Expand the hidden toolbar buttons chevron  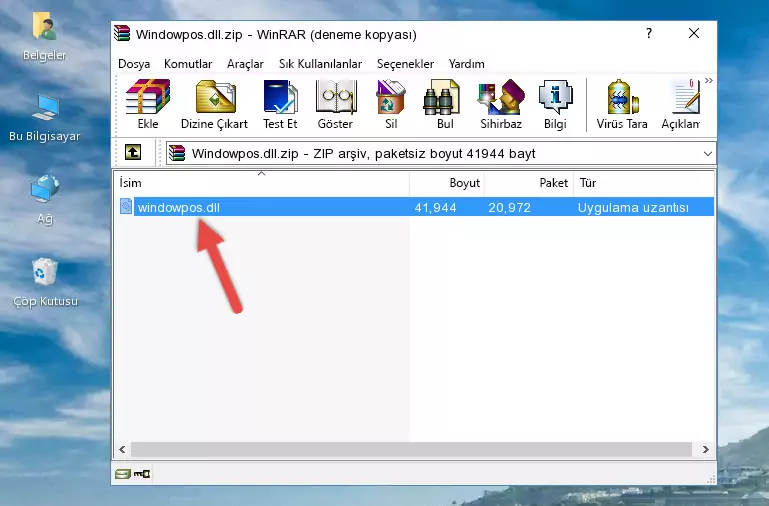pyautogui.click(x=709, y=81)
